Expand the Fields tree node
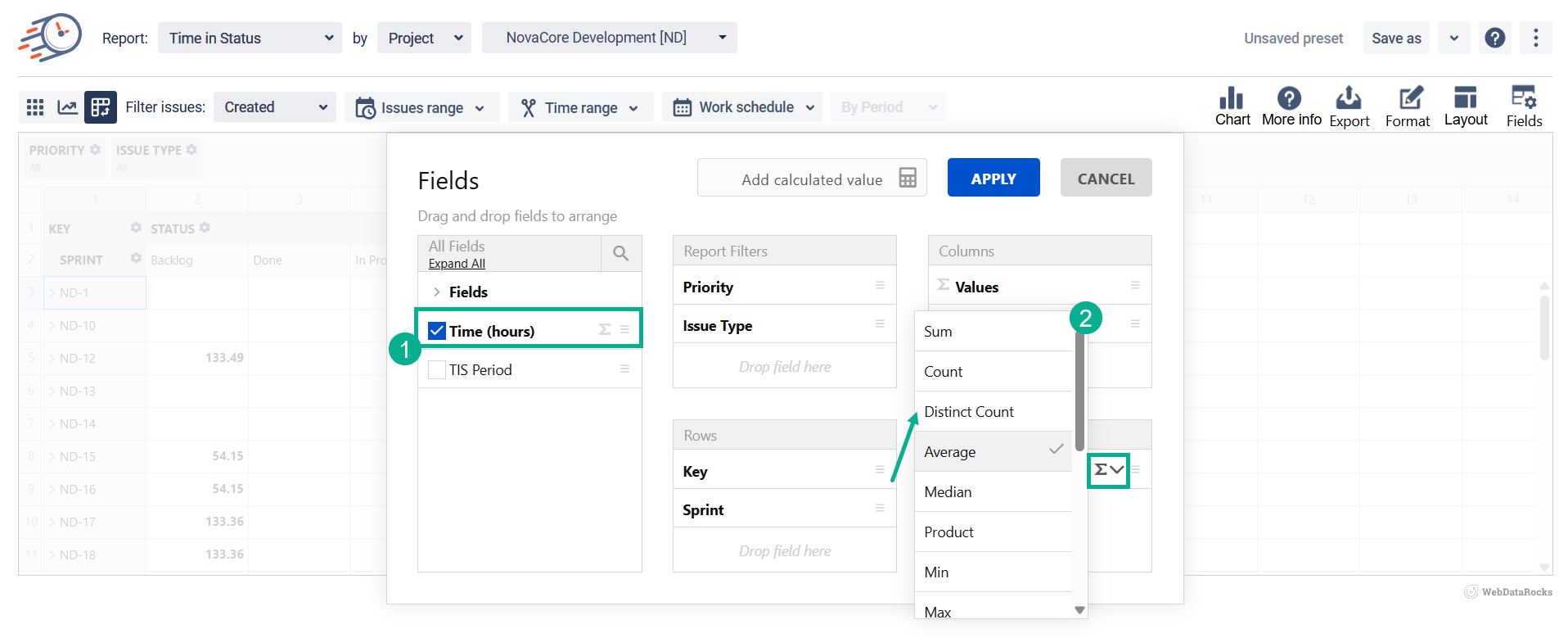This screenshot has width=1568, height=638. click(x=437, y=292)
